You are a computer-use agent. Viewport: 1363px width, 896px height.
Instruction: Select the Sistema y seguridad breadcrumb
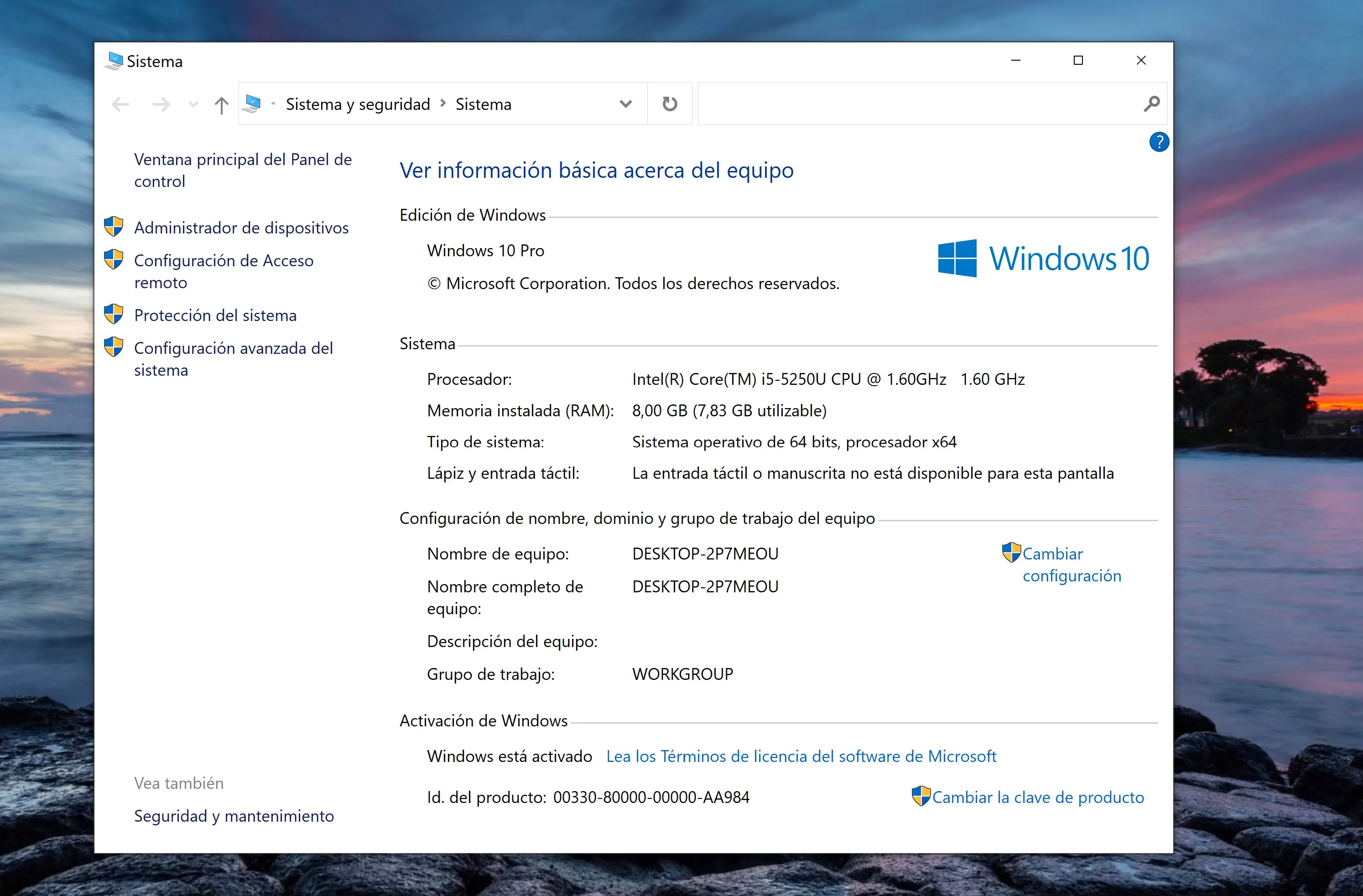[357, 104]
